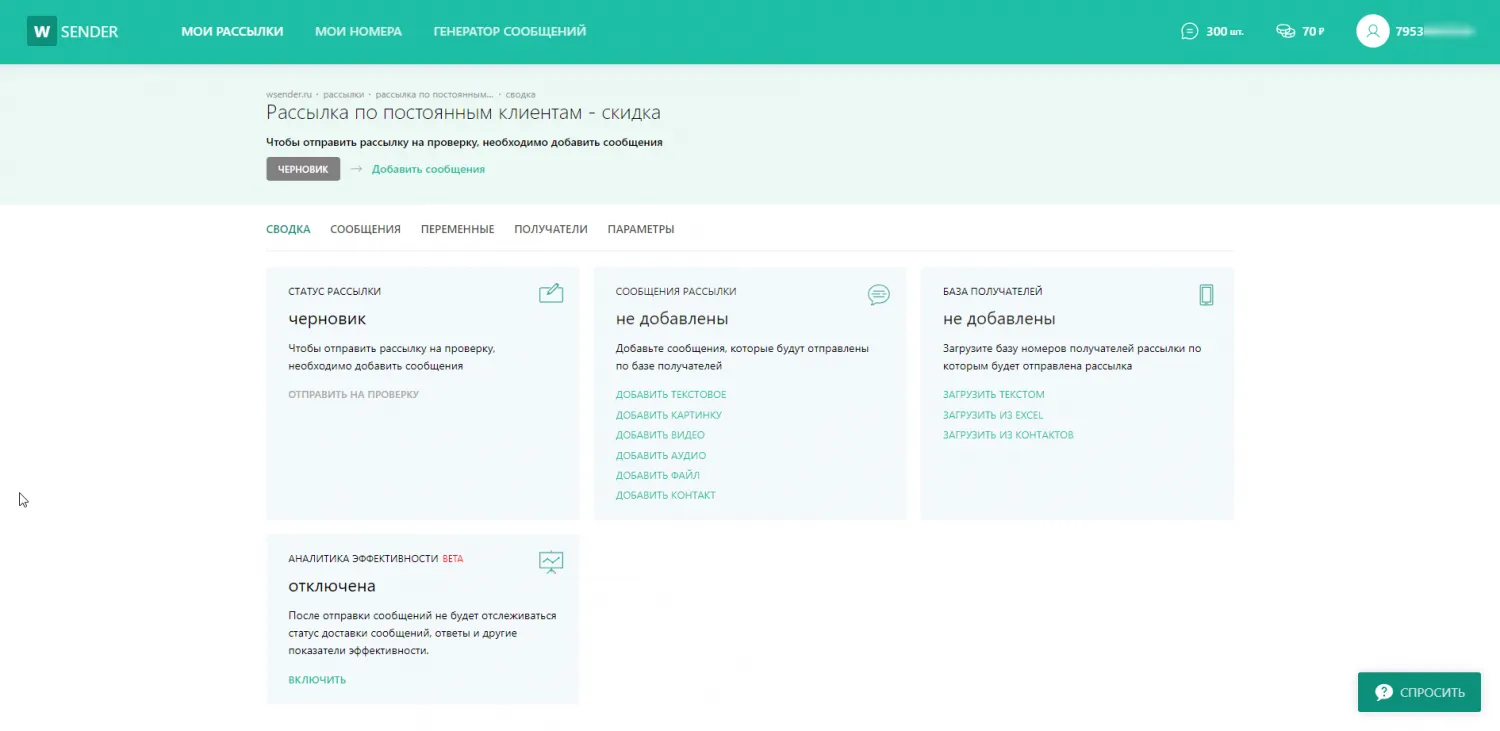
Task: Click ЗАГРУЗИТЬ ИЗ EXCEL link
Action: point(992,415)
